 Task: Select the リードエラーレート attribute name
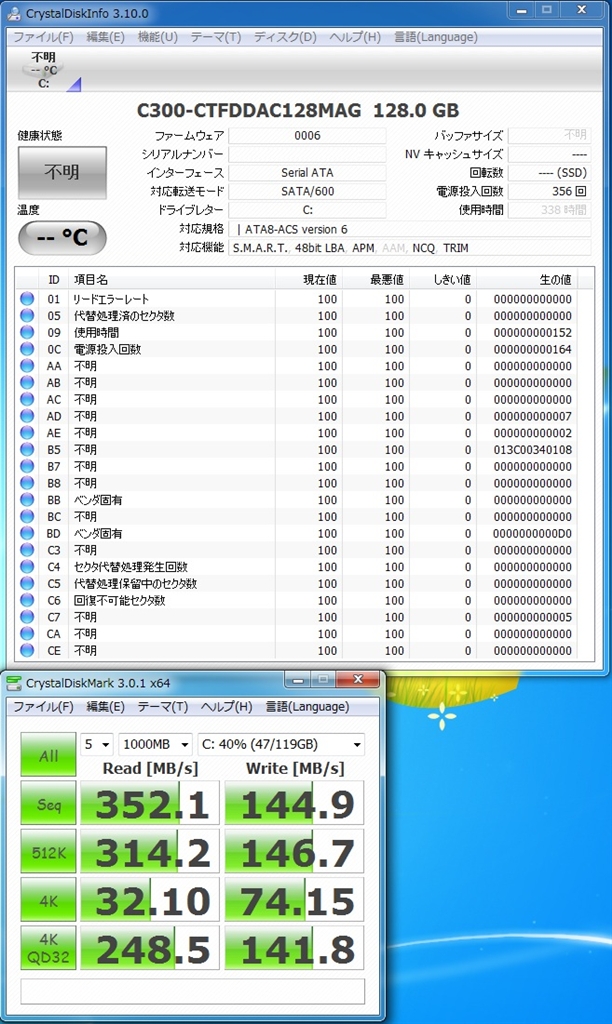pyautogui.click(x=111, y=299)
